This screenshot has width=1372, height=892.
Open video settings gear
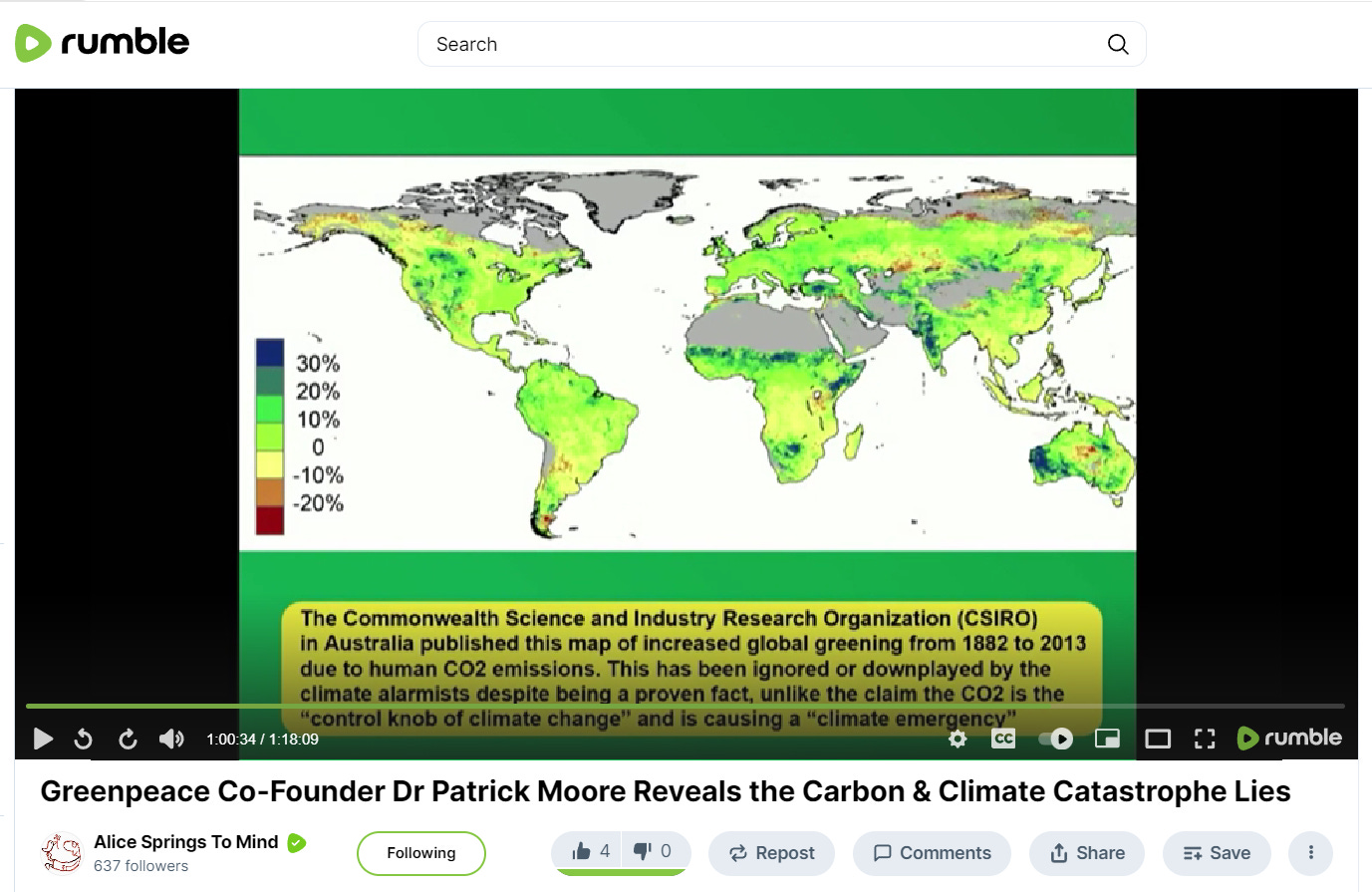[958, 739]
